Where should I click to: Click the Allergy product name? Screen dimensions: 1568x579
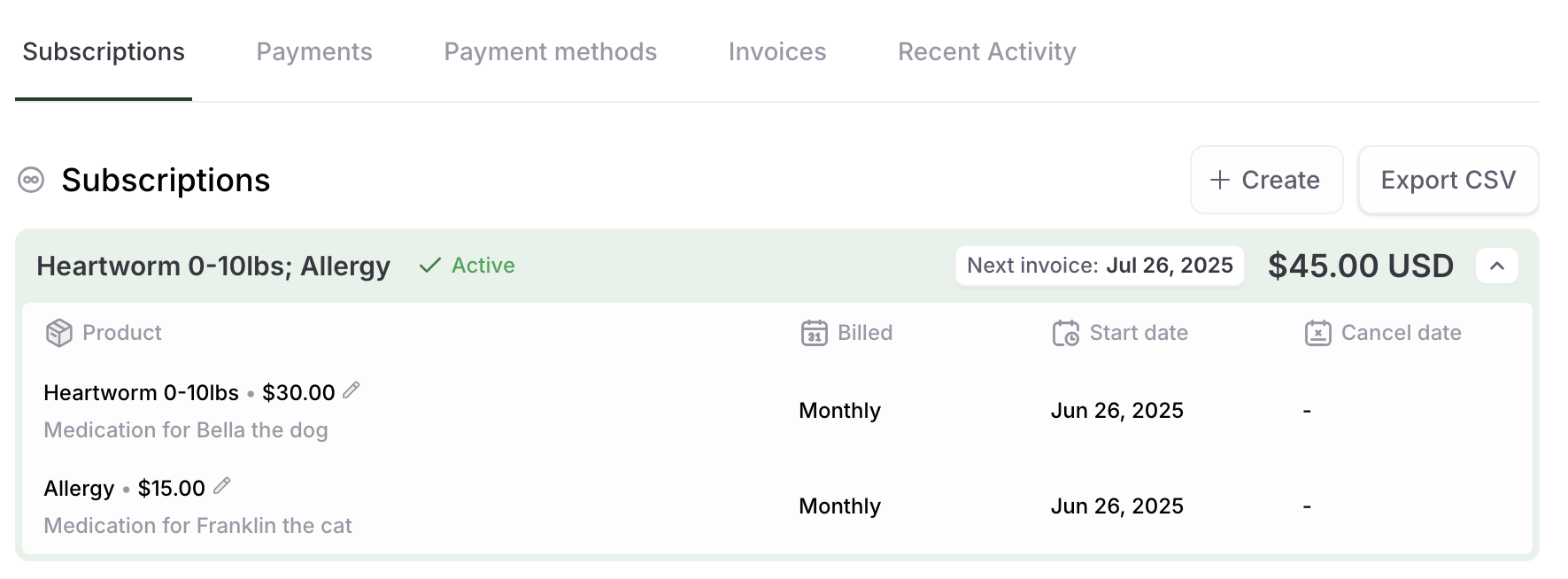[79, 488]
